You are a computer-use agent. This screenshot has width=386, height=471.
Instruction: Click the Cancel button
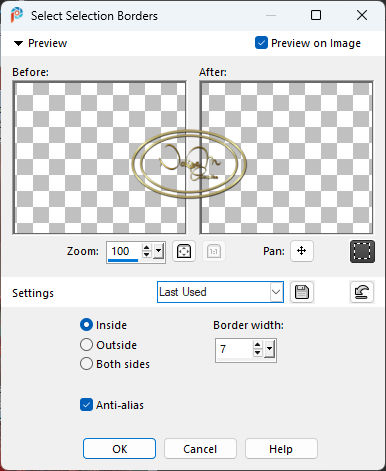[200, 449]
